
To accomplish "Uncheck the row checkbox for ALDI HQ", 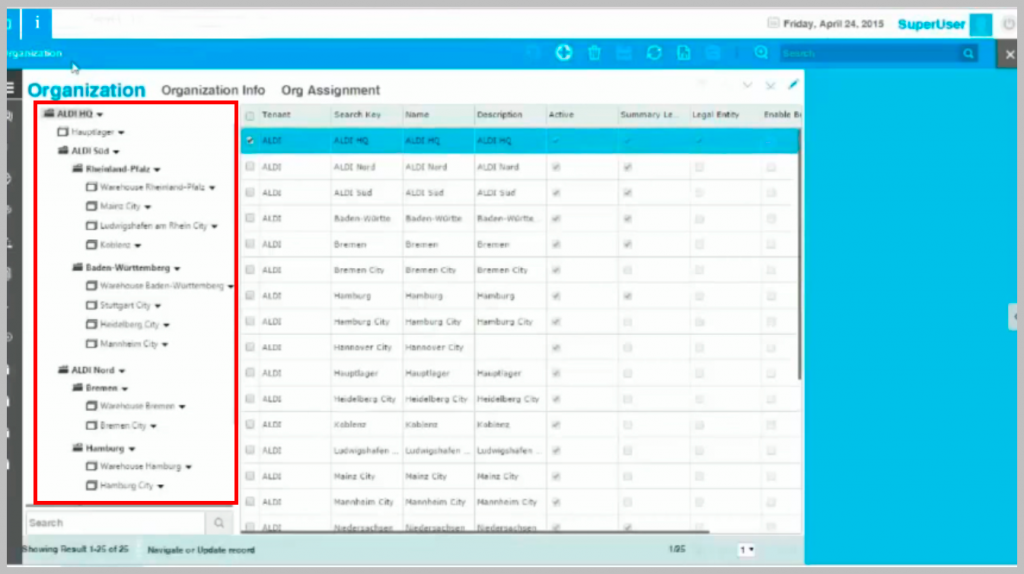I will click(249, 140).
